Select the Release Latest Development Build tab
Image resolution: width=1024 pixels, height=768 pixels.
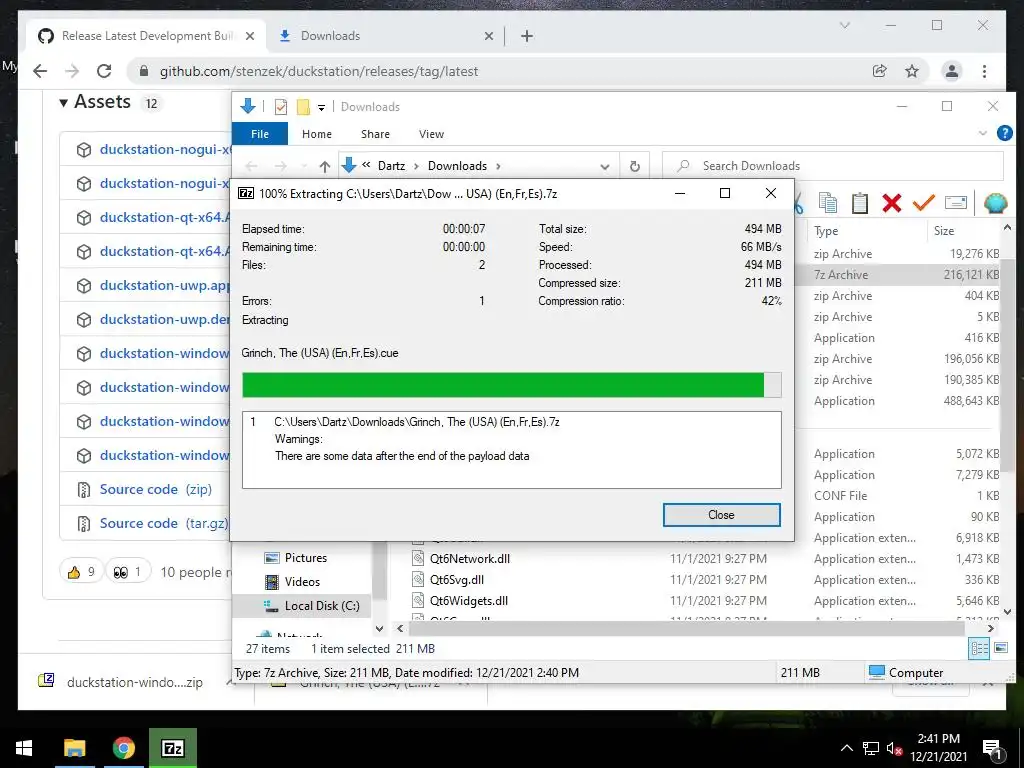point(147,36)
